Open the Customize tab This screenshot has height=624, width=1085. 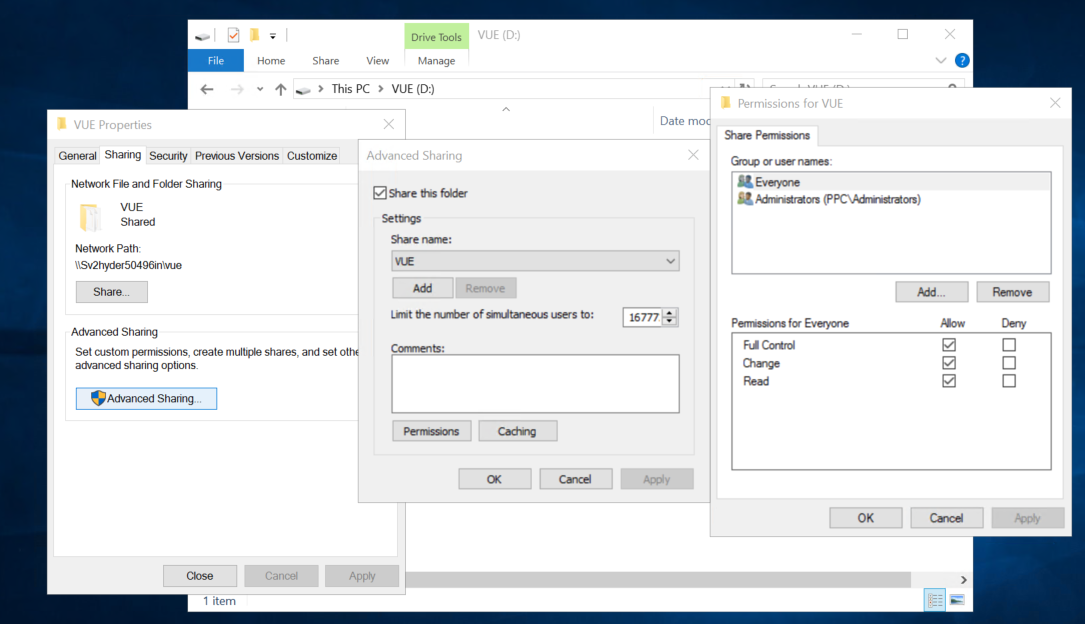coord(312,156)
